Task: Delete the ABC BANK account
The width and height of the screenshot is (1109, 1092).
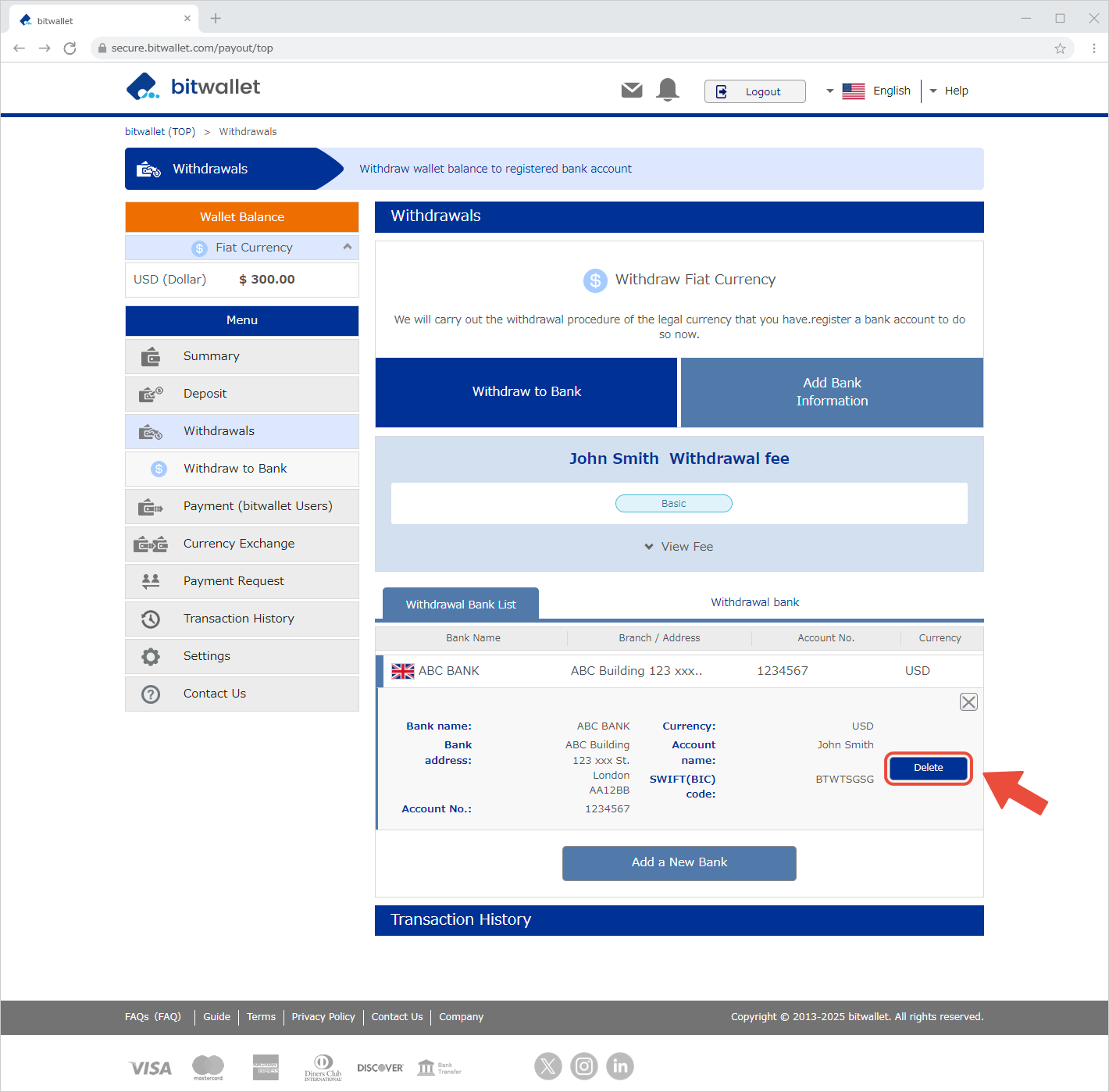Action: pos(928,768)
